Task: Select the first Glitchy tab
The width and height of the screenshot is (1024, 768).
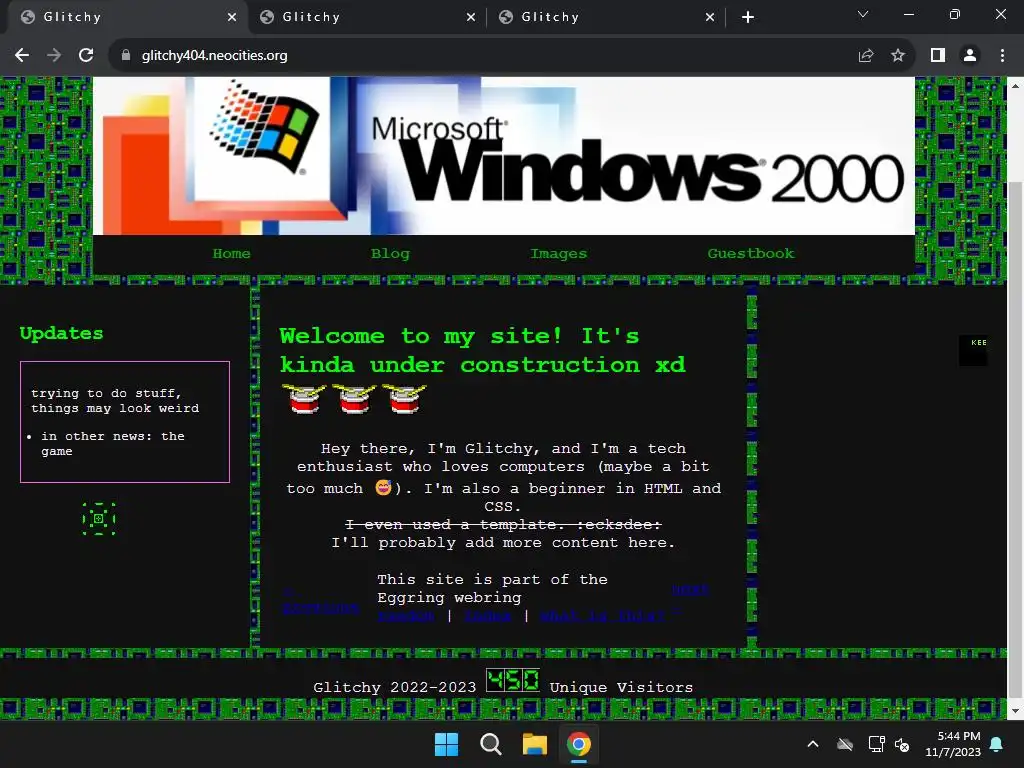Action: [x=127, y=17]
